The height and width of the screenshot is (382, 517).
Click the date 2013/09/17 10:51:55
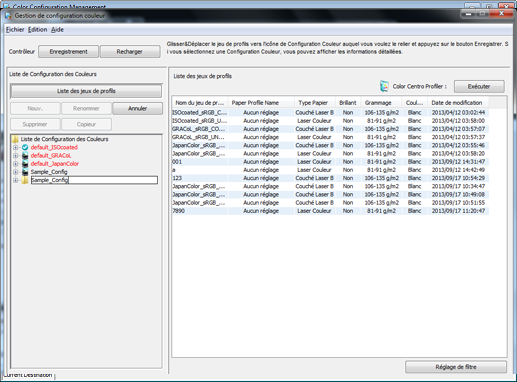(458, 203)
